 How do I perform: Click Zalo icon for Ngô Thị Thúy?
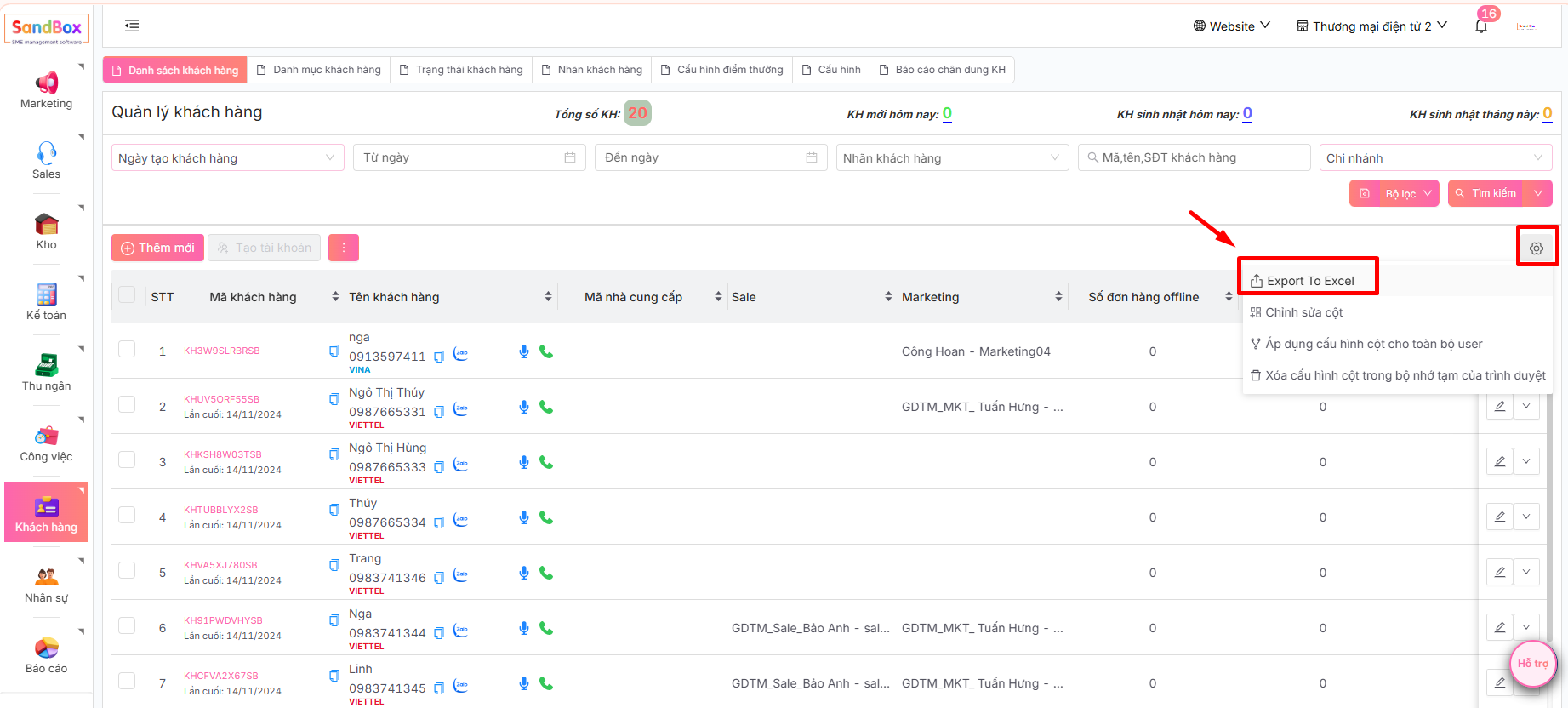tap(460, 409)
